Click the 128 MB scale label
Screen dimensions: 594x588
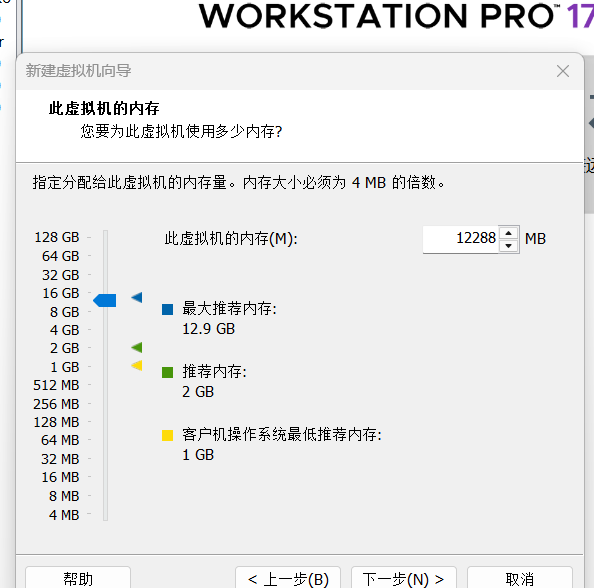(x=56, y=422)
